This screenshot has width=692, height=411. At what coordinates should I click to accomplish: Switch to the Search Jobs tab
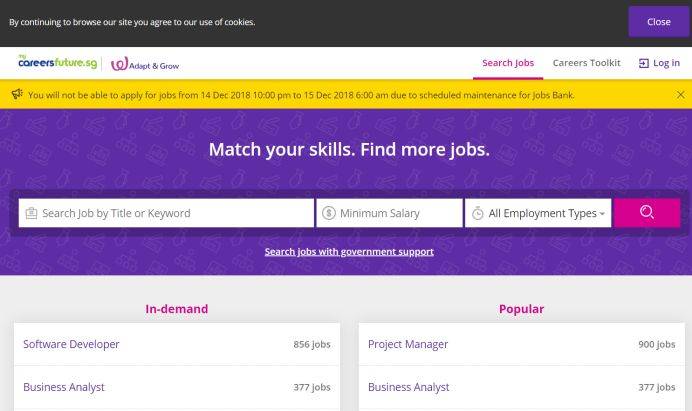click(508, 63)
